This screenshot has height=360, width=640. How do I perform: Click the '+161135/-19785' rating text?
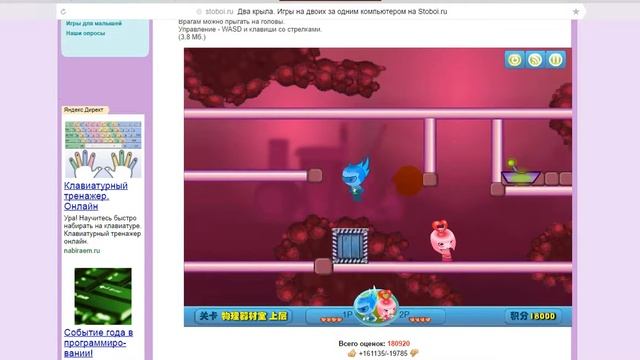pyautogui.click(x=383, y=353)
